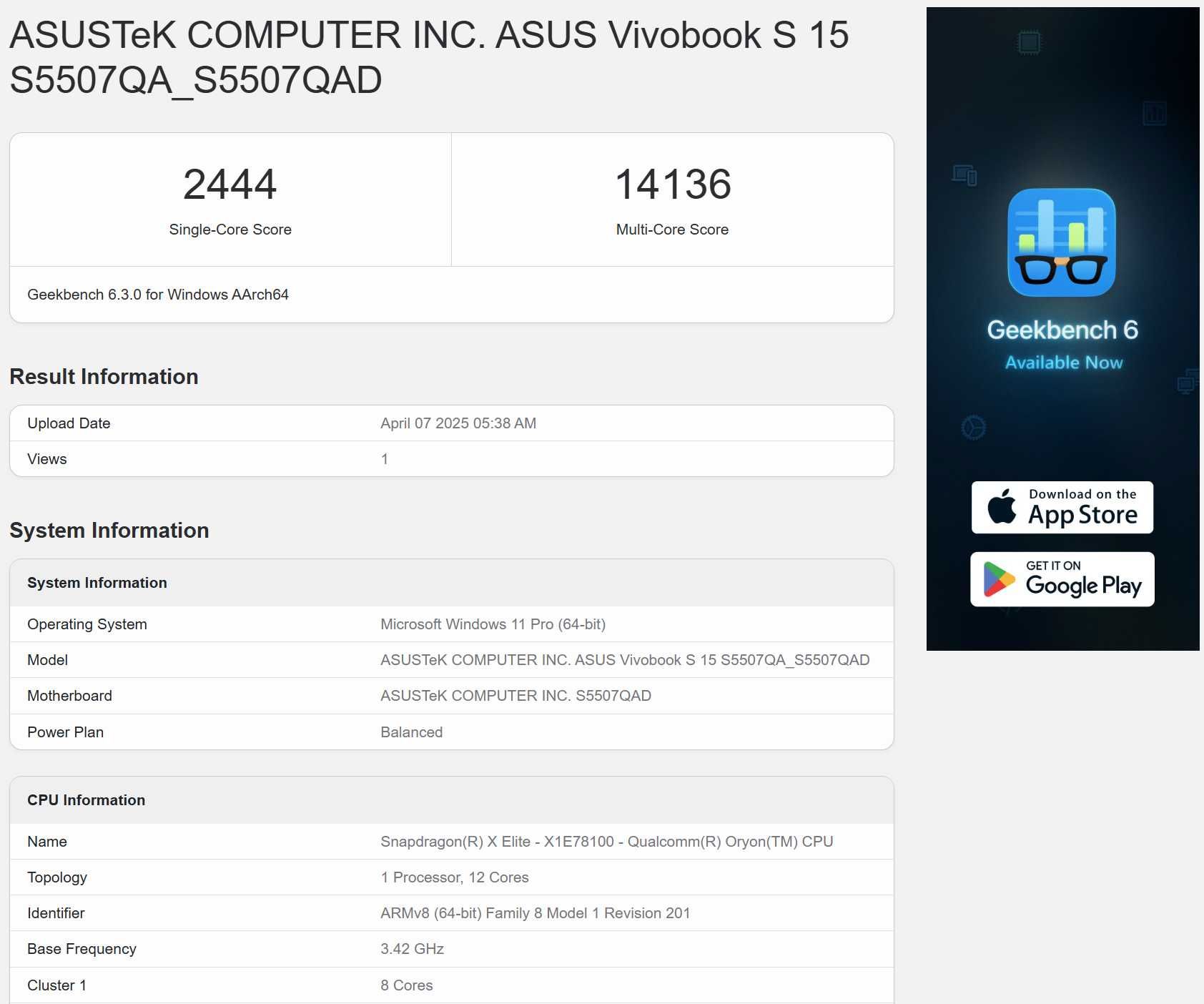Click the CPU Name row label
The height and width of the screenshot is (1004, 1204).
(47, 842)
